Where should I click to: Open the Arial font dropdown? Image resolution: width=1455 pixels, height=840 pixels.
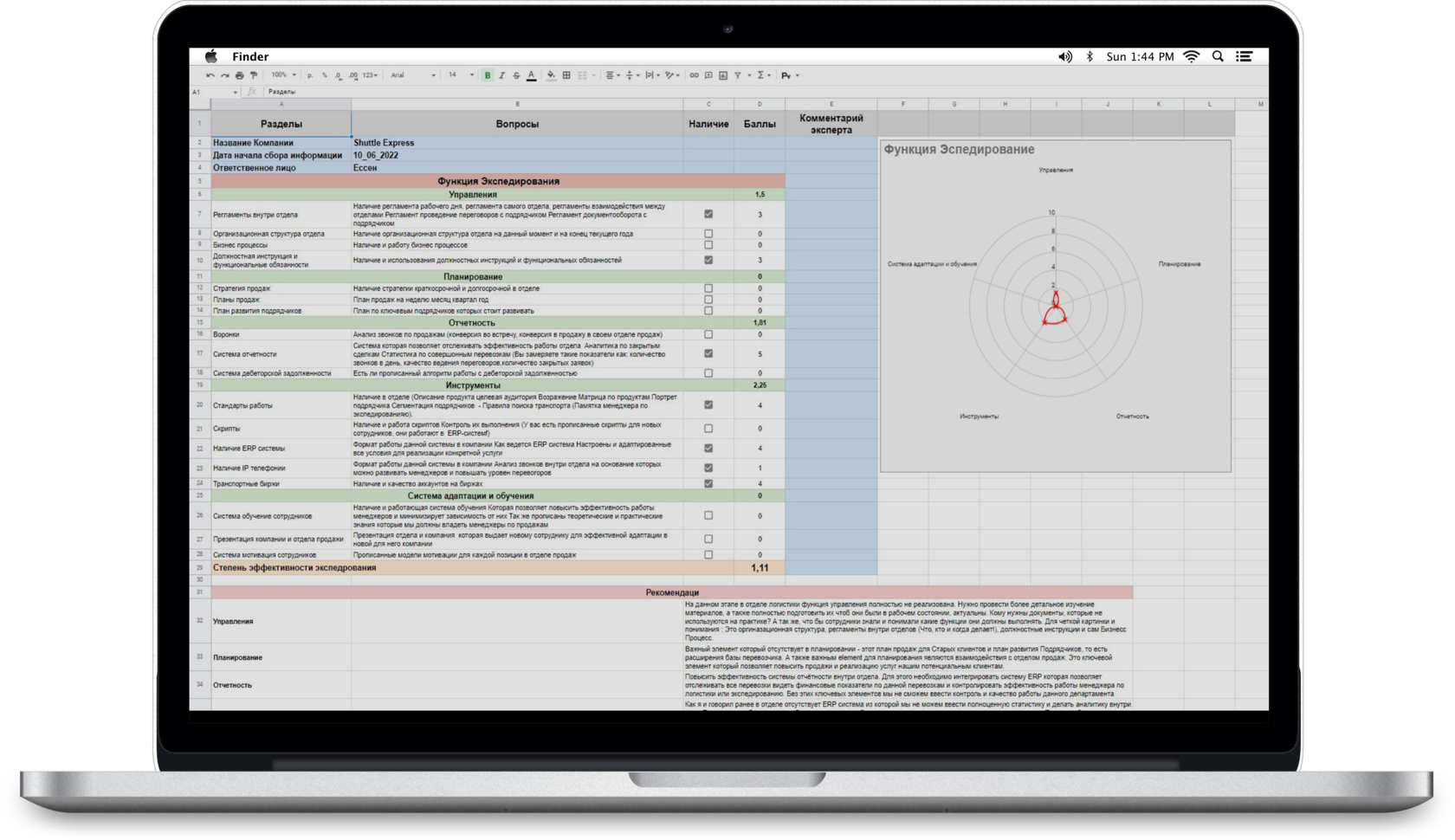[412, 75]
